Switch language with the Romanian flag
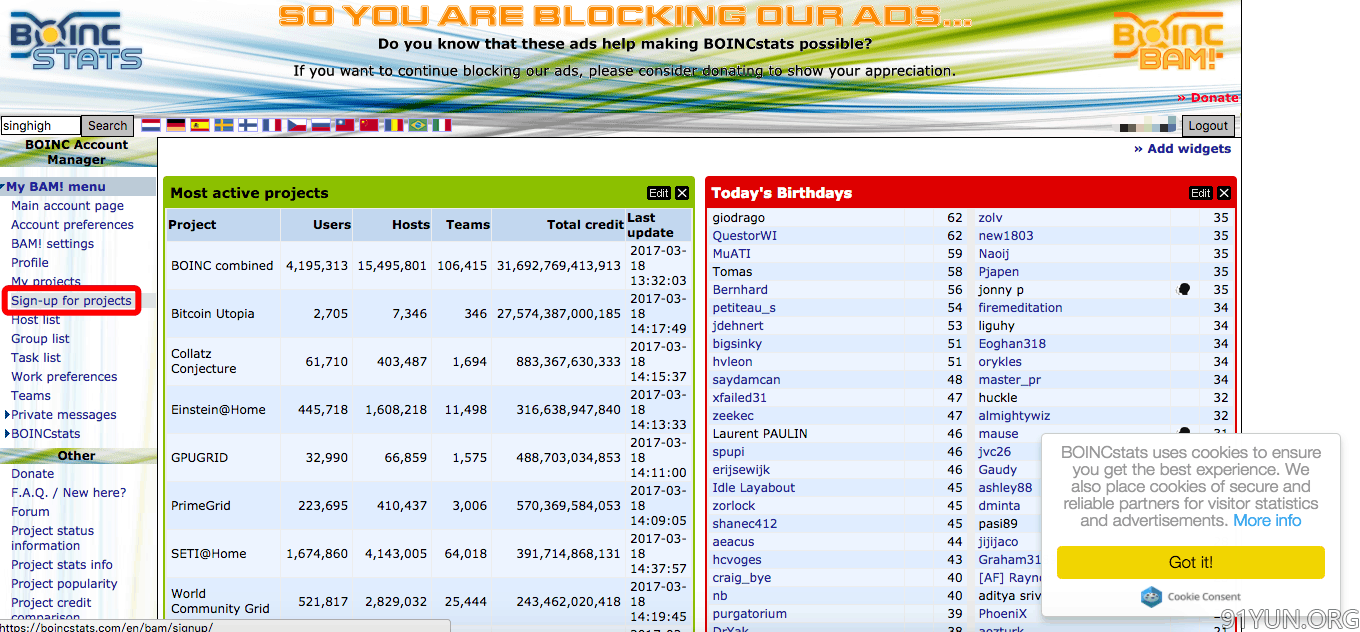Viewport: 1360px width, 632px height. 393,125
